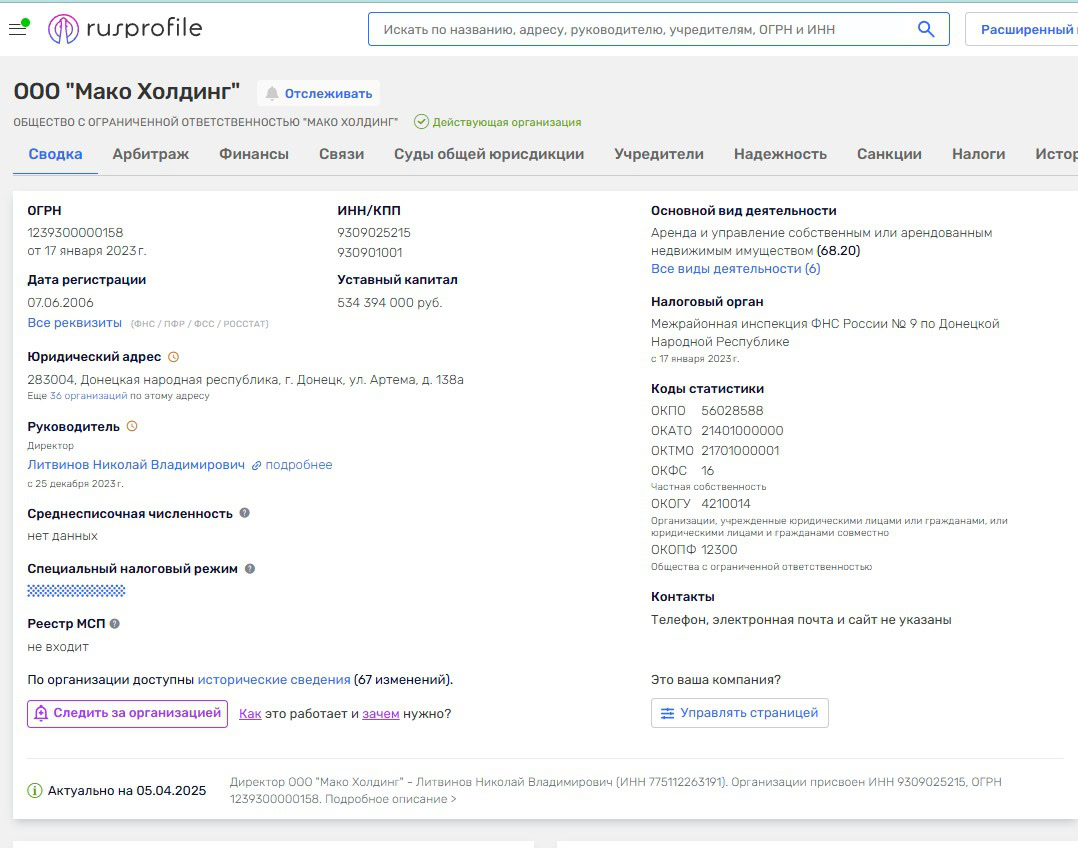1078x848 pixels.
Task: Click the Отслеживать button
Action: [x=318, y=94]
